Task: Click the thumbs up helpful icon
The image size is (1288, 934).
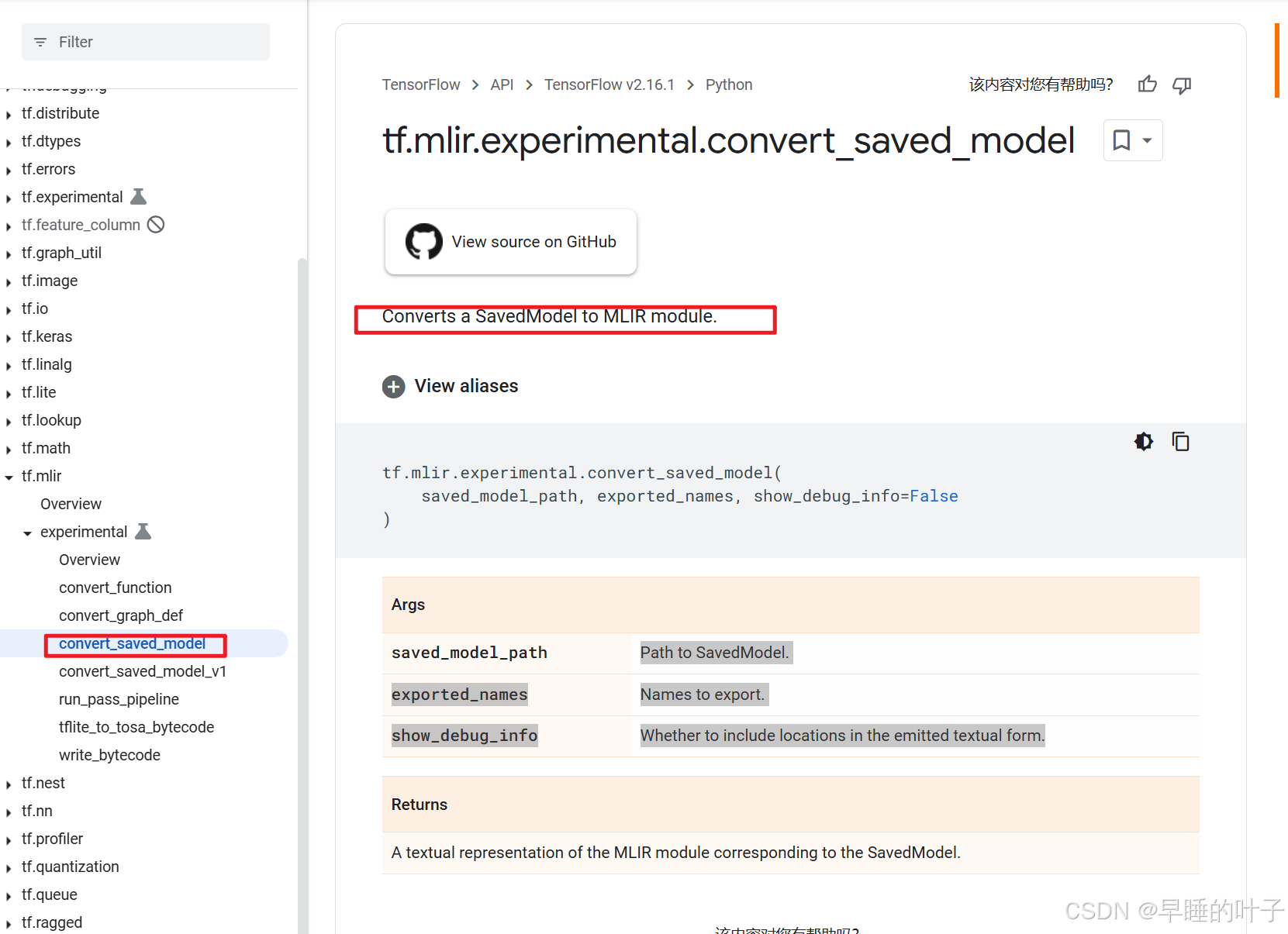Action: (x=1148, y=84)
